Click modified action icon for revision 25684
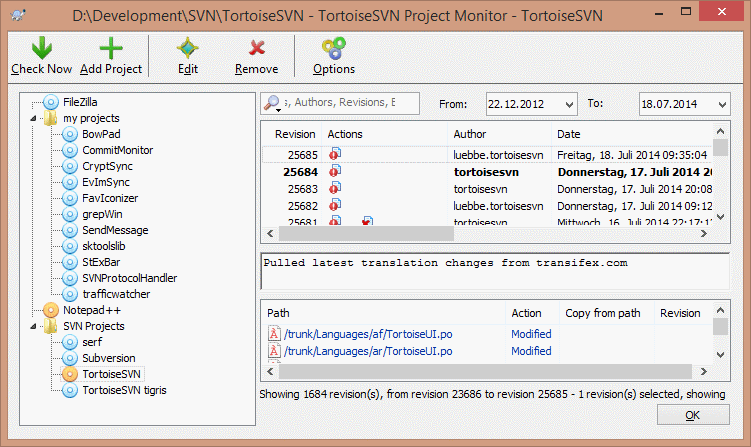 point(335,171)
